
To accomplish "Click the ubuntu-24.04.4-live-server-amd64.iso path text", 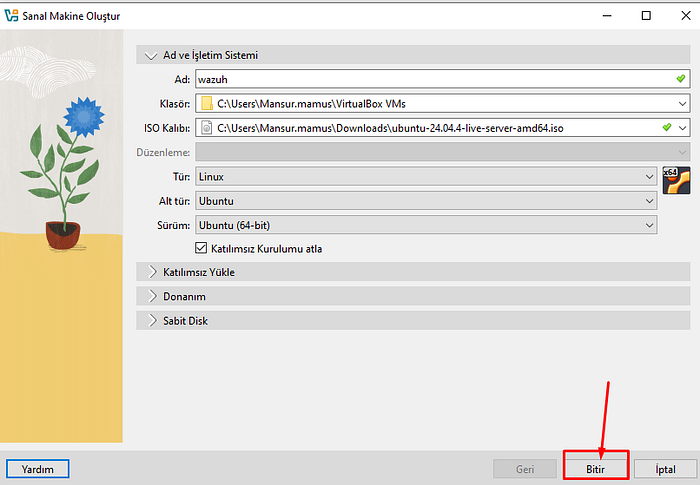I will pos(390,128).
